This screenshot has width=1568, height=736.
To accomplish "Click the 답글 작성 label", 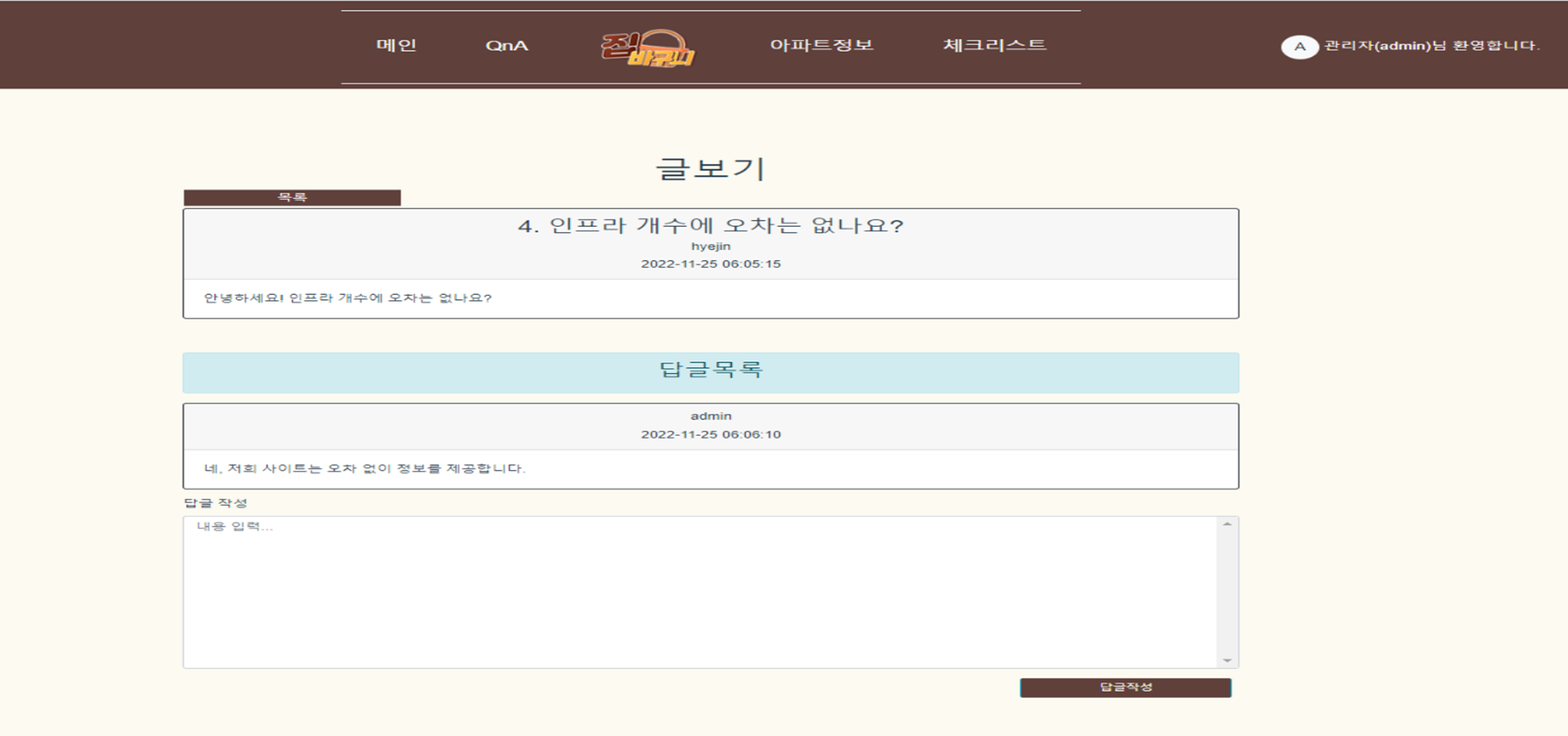I will tap(216, 504).
